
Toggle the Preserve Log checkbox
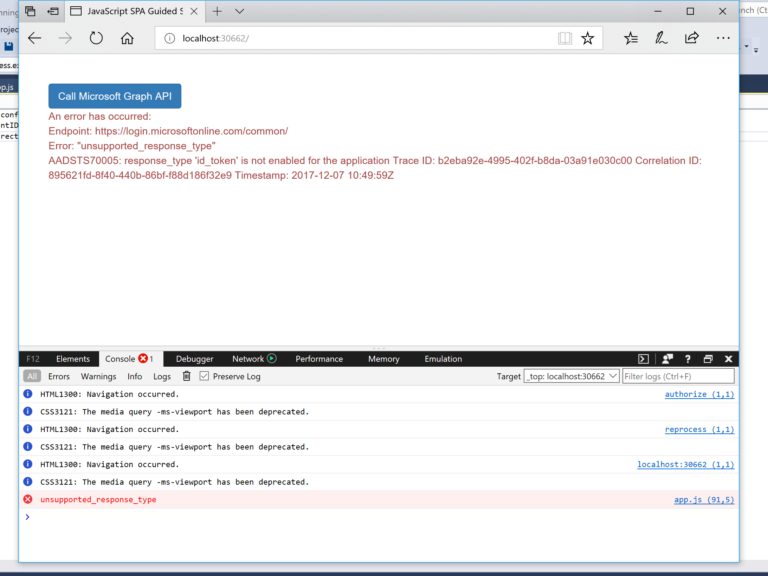coord(204,376)
